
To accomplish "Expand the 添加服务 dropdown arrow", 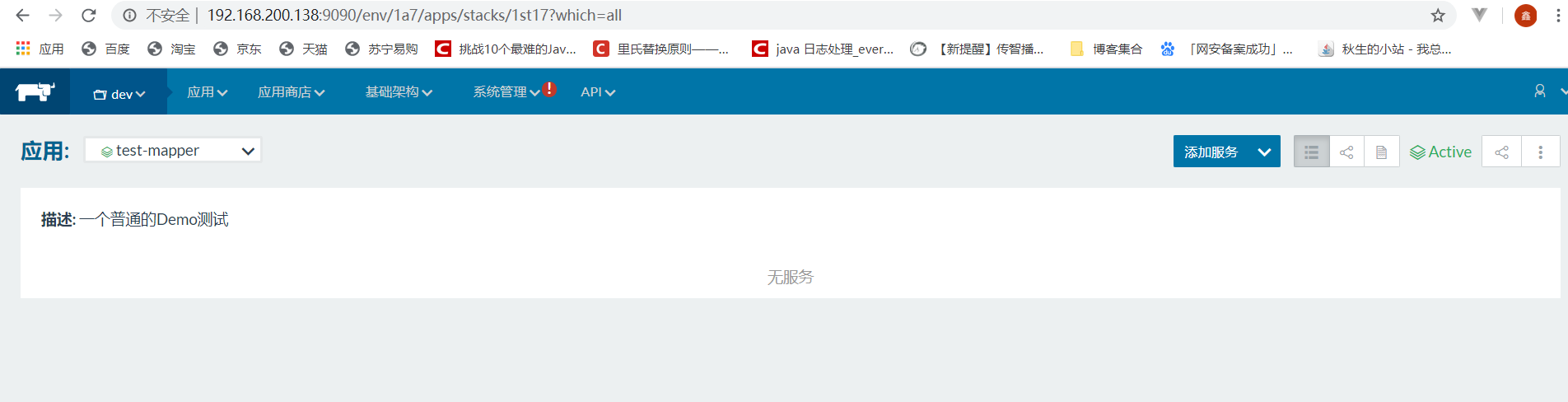I will tap(1264, 152).
